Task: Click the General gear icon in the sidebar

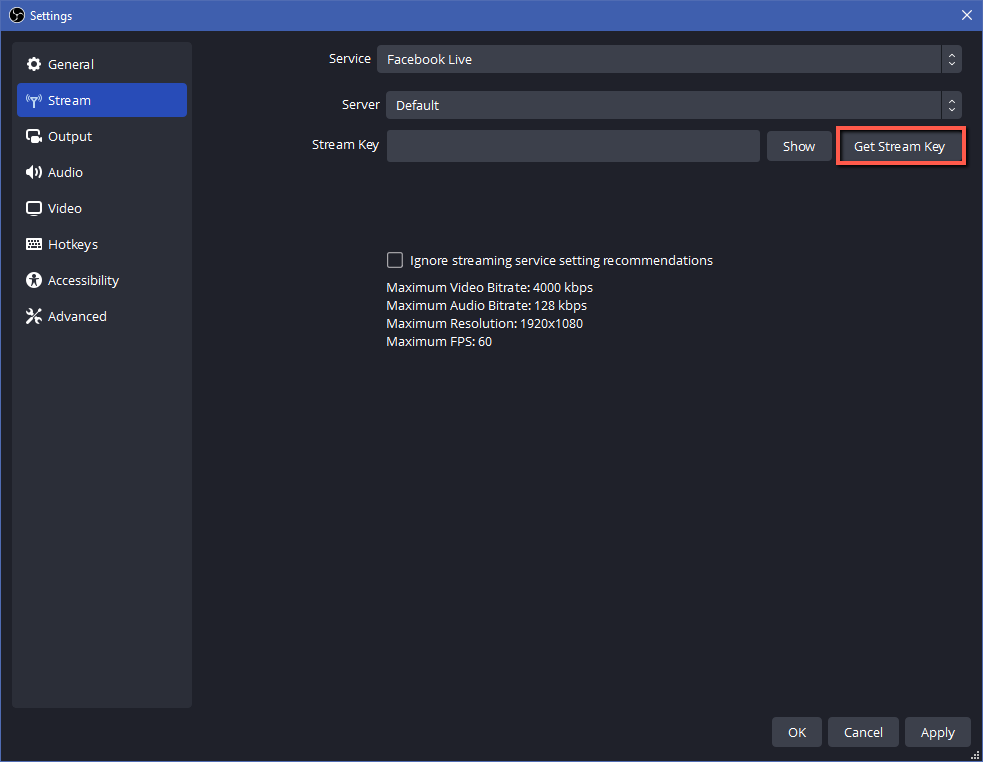Action: point(34,64)
